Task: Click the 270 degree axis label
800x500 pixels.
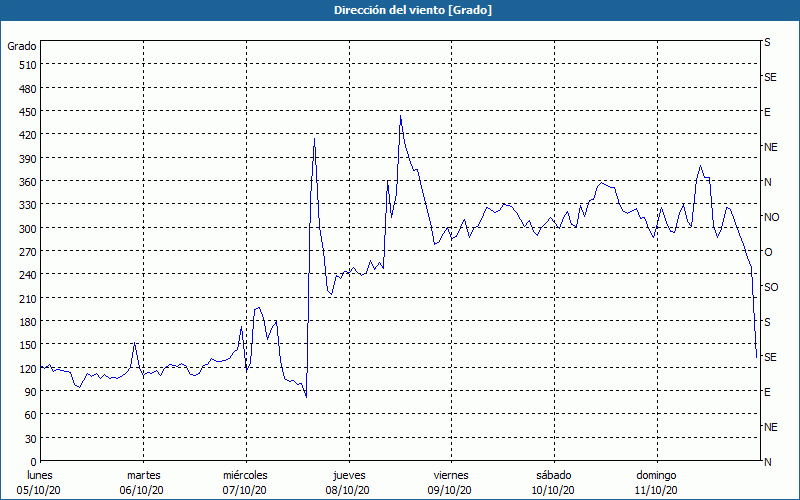Action: point(29,252)
